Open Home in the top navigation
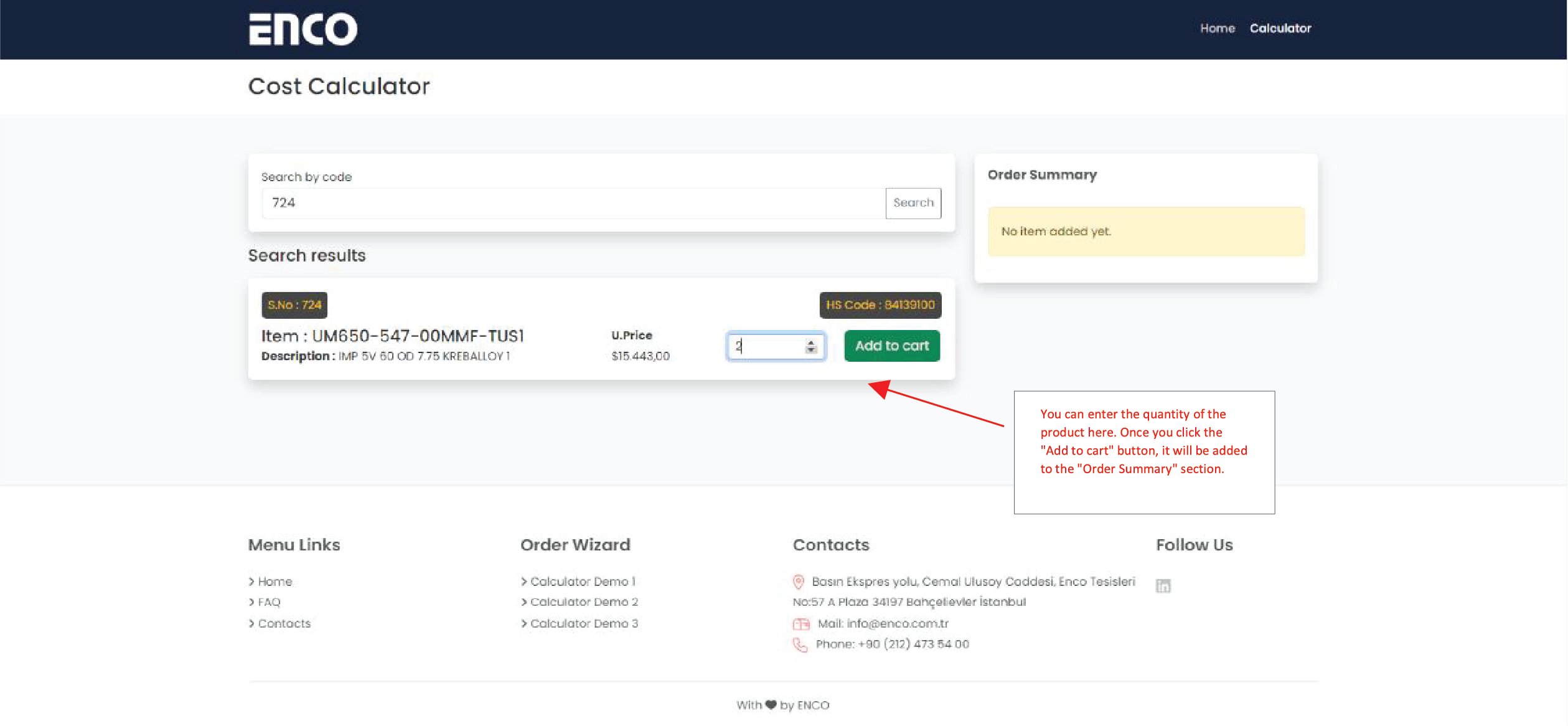Image resolution: width=1568 pixels, height=726 pixels. pos(1217,29)
